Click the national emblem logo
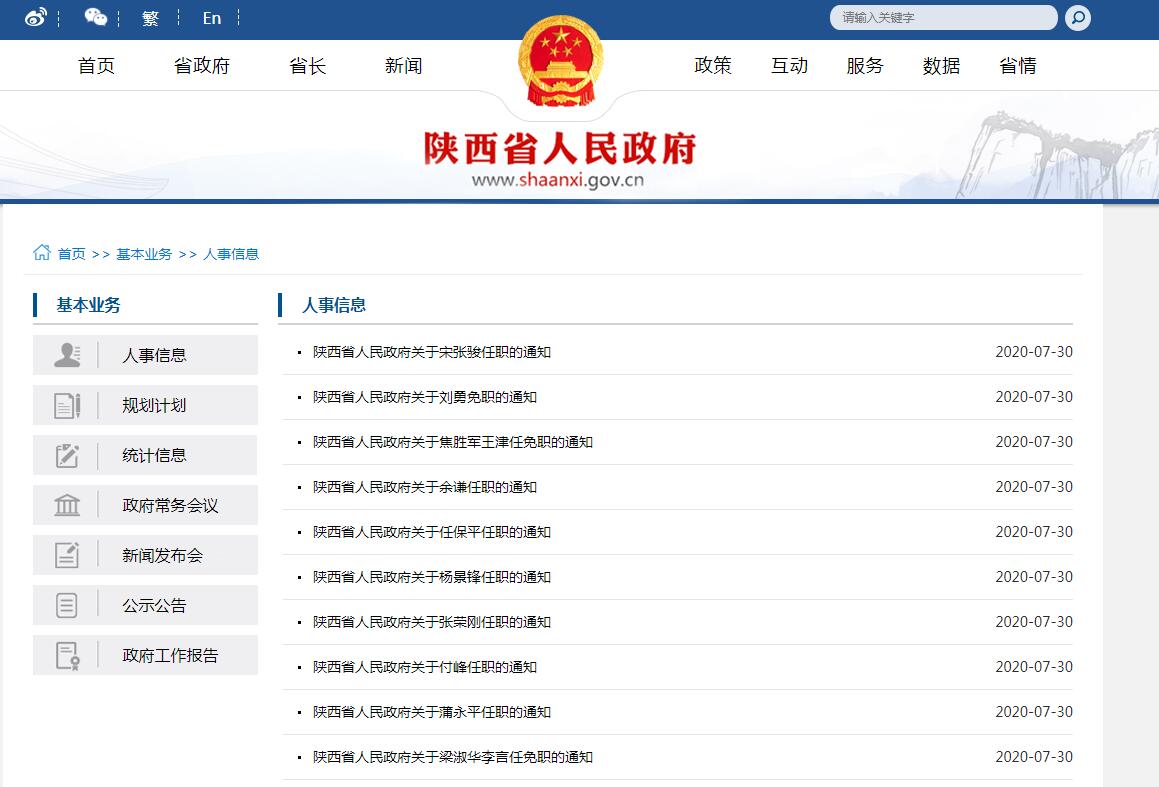This screenshot has width=1159, height=787. (560, 65)
